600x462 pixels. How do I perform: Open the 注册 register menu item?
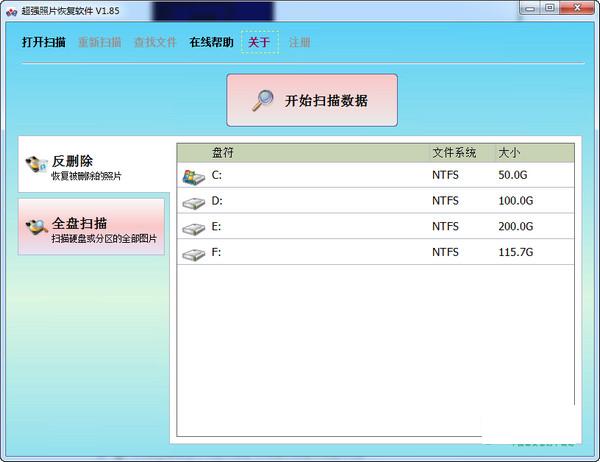point(300,43)
